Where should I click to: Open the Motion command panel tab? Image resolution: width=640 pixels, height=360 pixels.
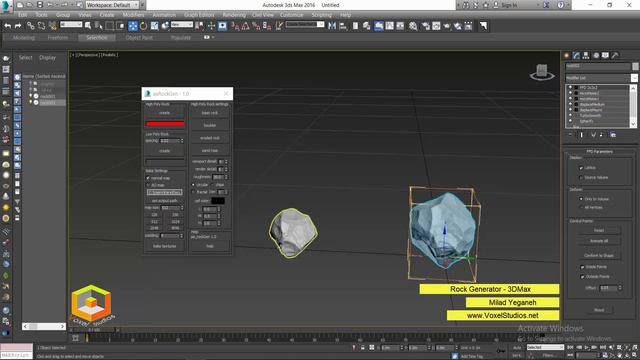pos(596,56)
